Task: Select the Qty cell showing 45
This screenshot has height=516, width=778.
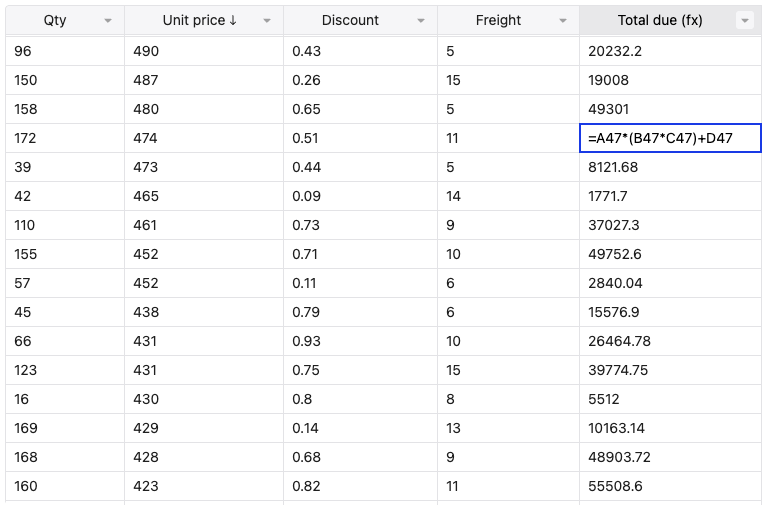Action: coord(65,312)
